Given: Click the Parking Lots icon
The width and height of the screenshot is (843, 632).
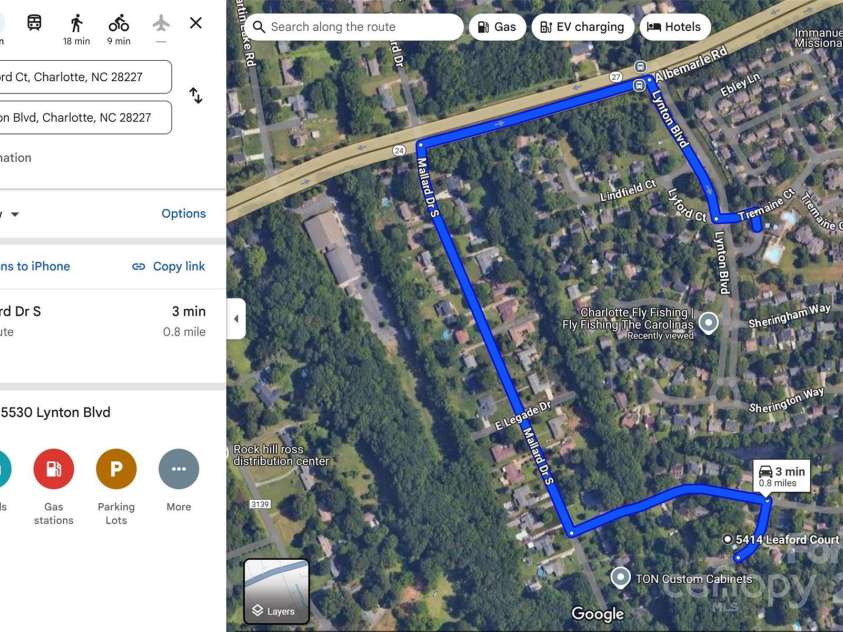Looking at the screenshot, I should click(116, 469).
